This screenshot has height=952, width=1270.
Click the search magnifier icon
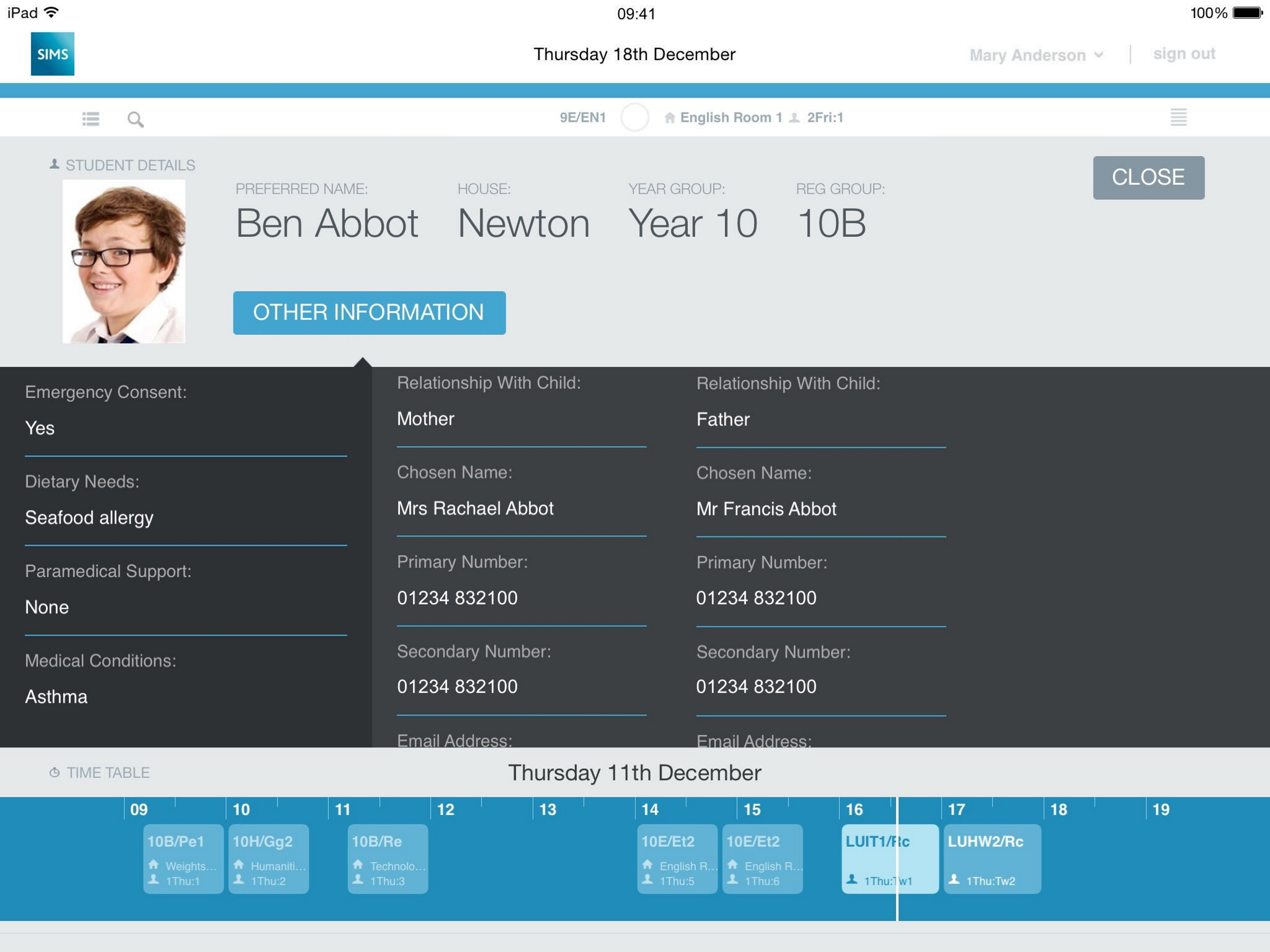coord(135,119)
